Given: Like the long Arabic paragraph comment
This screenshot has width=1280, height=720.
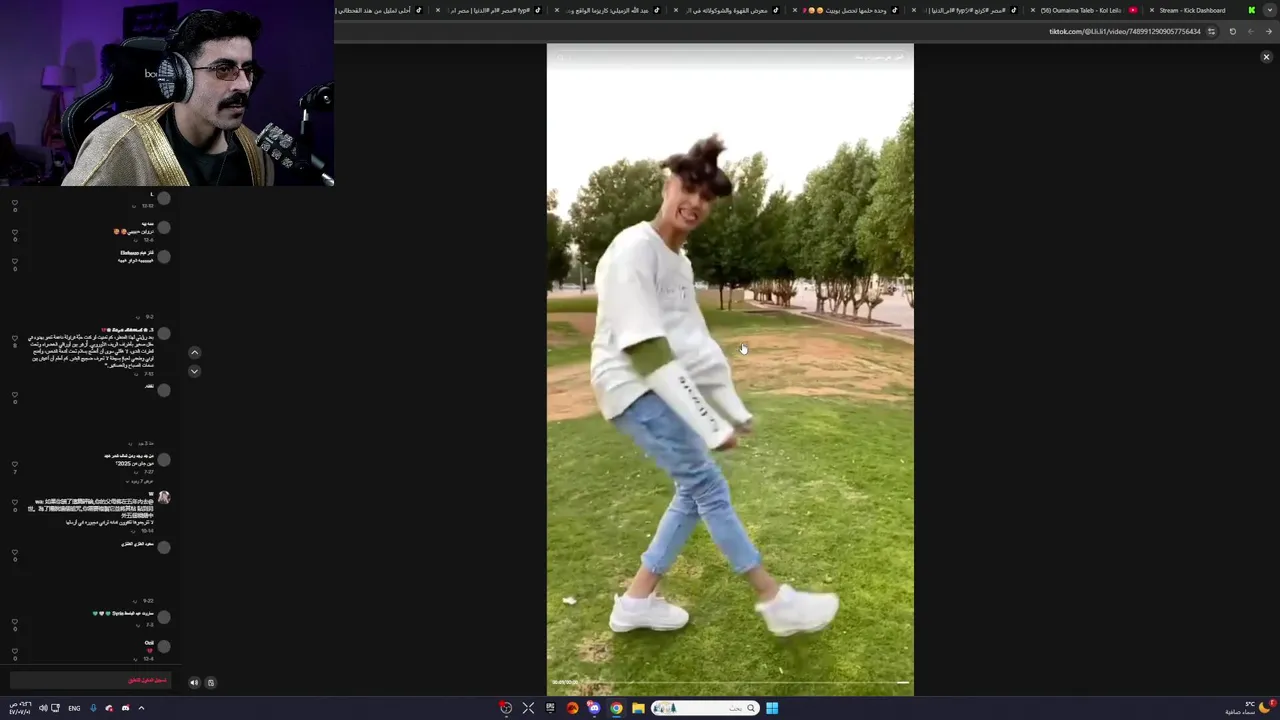Looking at the screenshot, I should pyautogui.click(x=15, y=338).
